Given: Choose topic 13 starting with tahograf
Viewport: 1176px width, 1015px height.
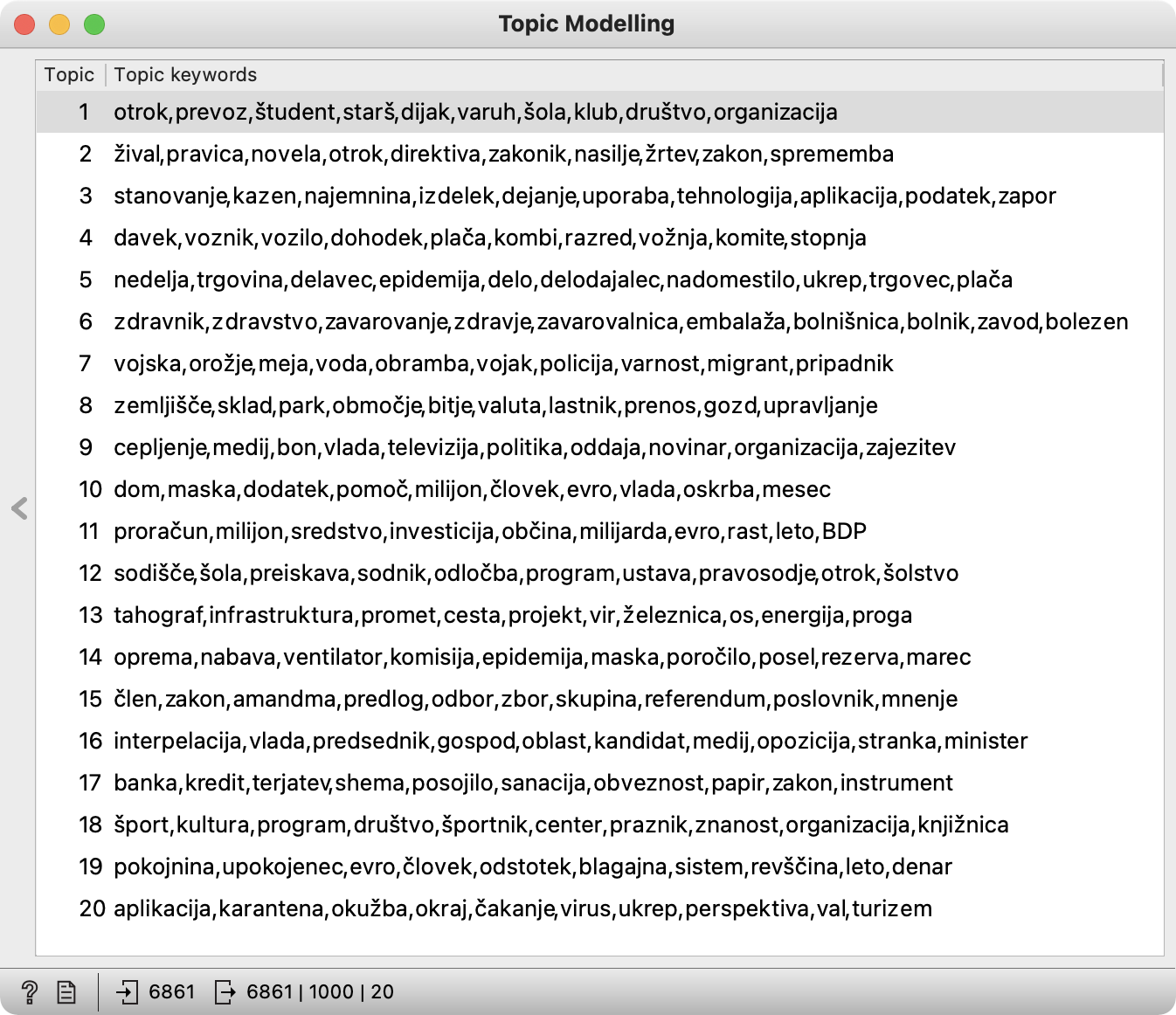Looking at the screenshot, I should tap(513, 615).
